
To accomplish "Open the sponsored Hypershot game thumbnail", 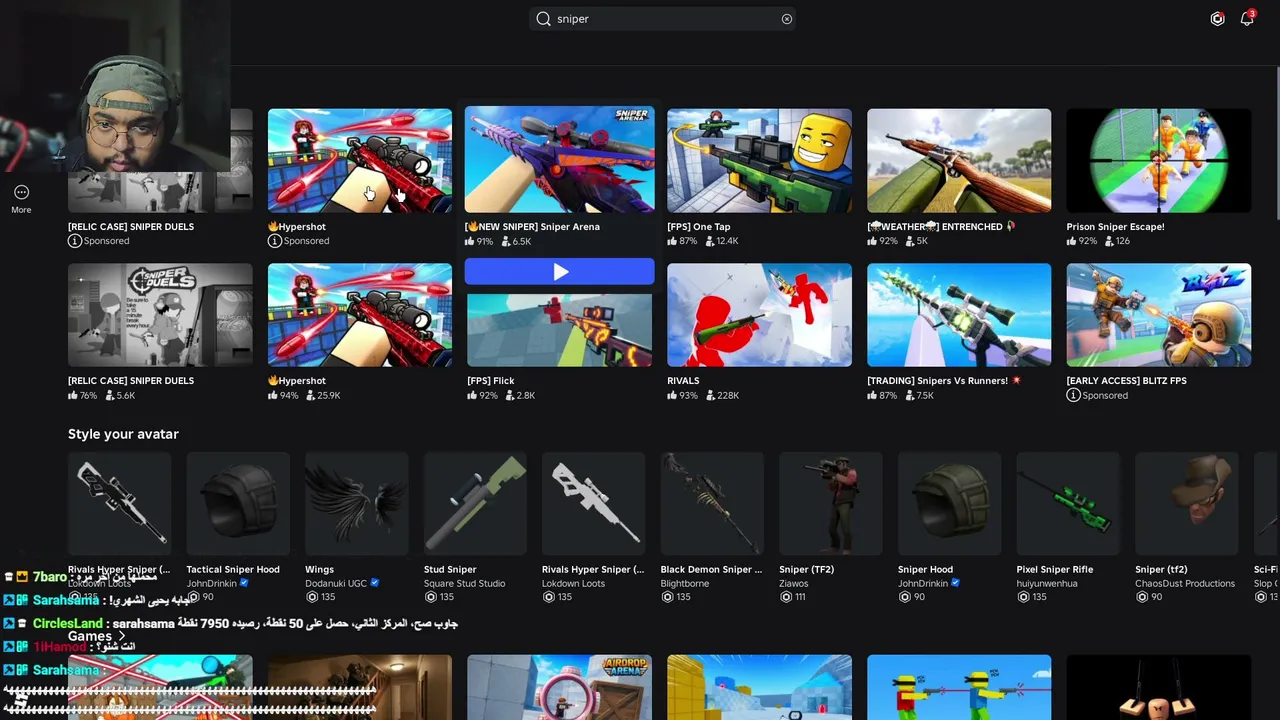I will click(360, 161).
